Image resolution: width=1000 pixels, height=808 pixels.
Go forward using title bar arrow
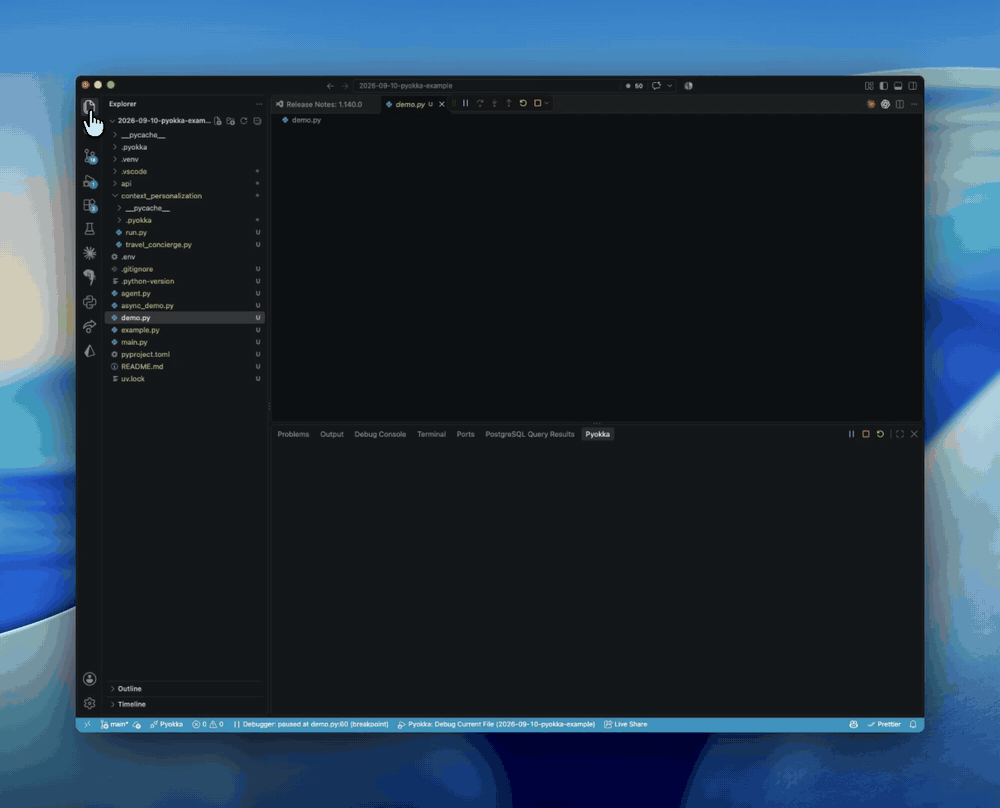pyautogui.click(x=345, y=85)
